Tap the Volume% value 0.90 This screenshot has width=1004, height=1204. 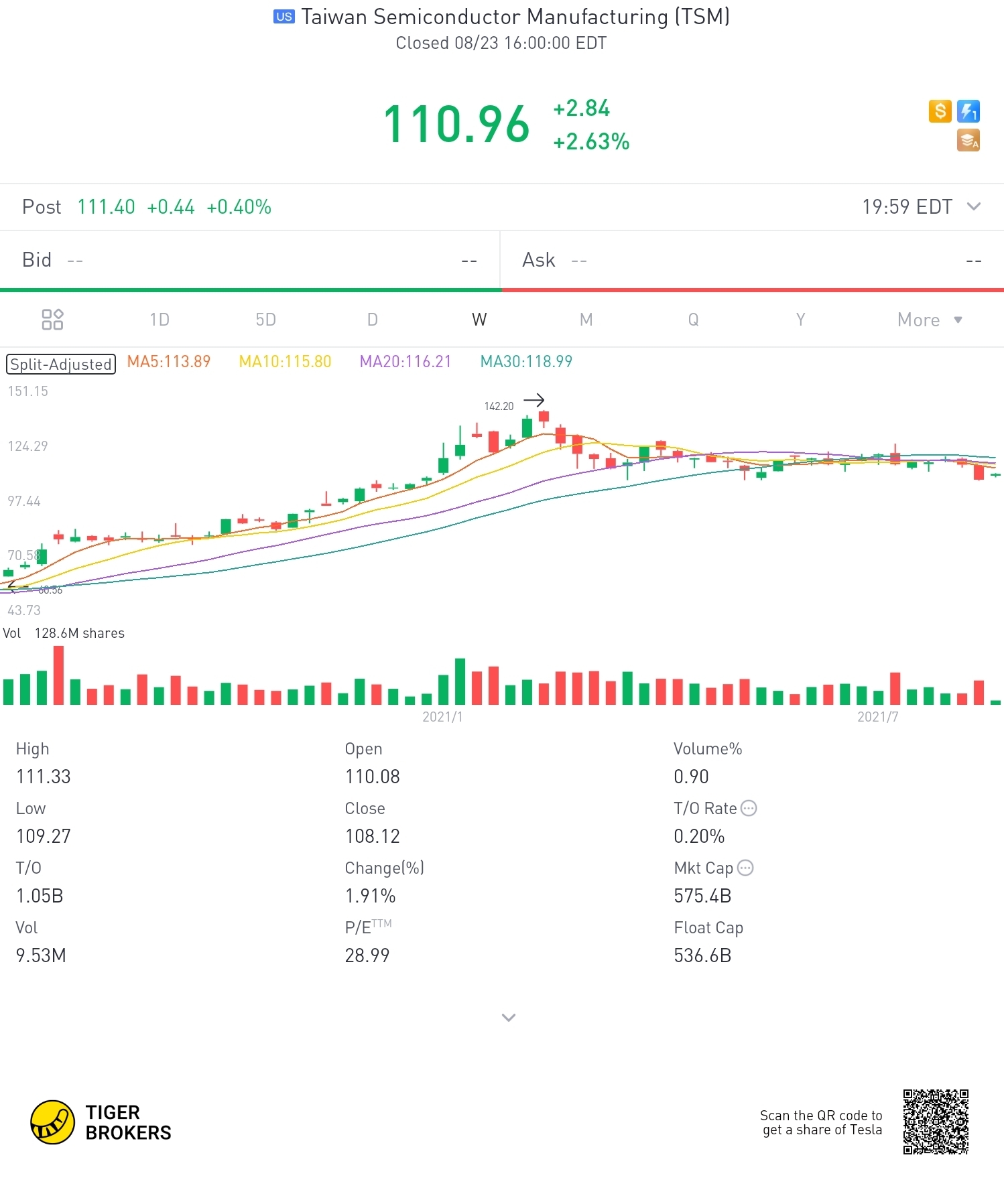[x=691, y=777]
